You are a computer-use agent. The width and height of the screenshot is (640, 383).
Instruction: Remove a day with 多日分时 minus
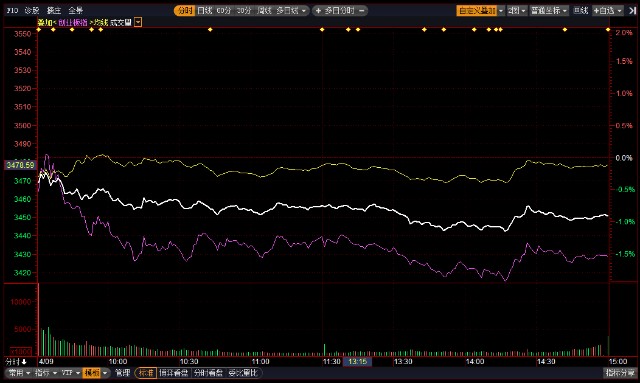click(362, 11)
